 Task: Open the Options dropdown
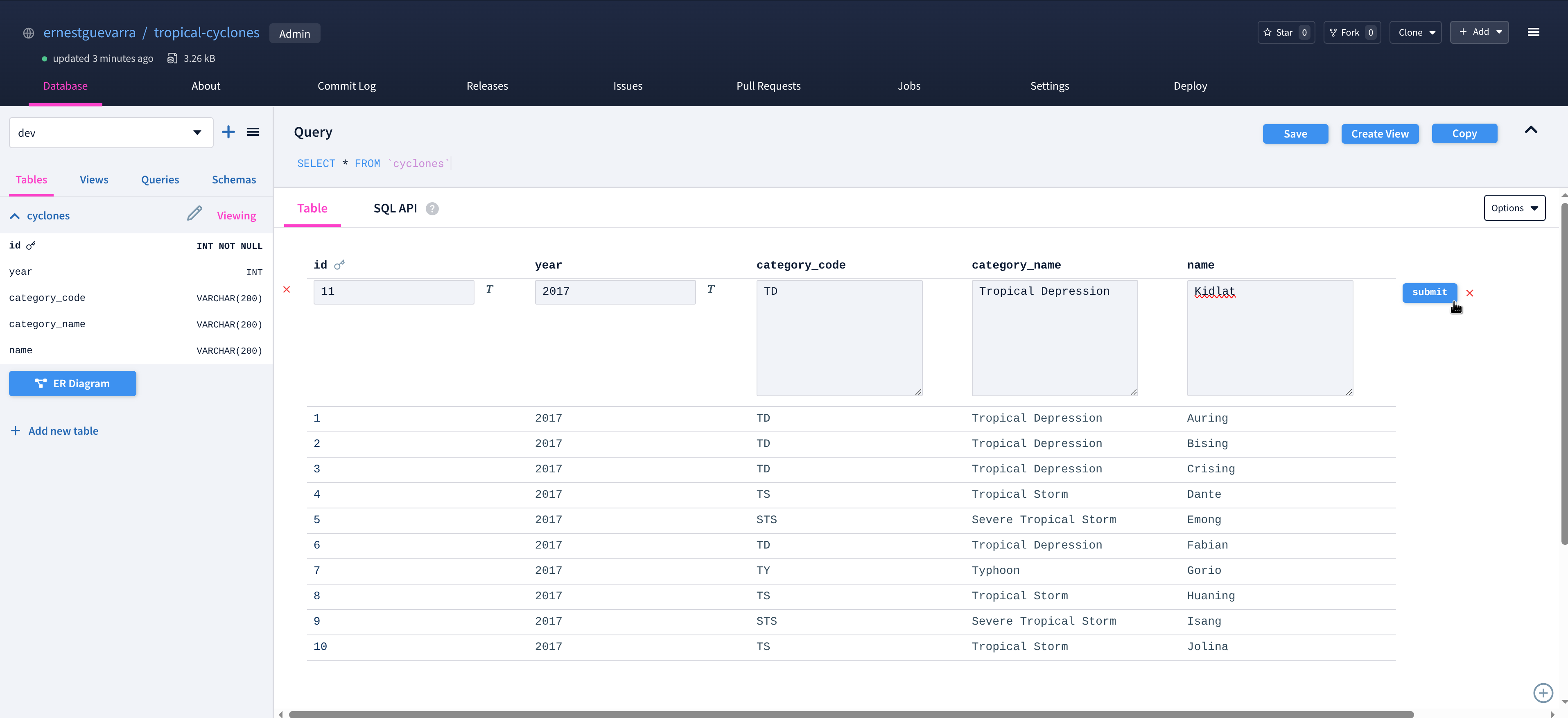(1514, 208)
